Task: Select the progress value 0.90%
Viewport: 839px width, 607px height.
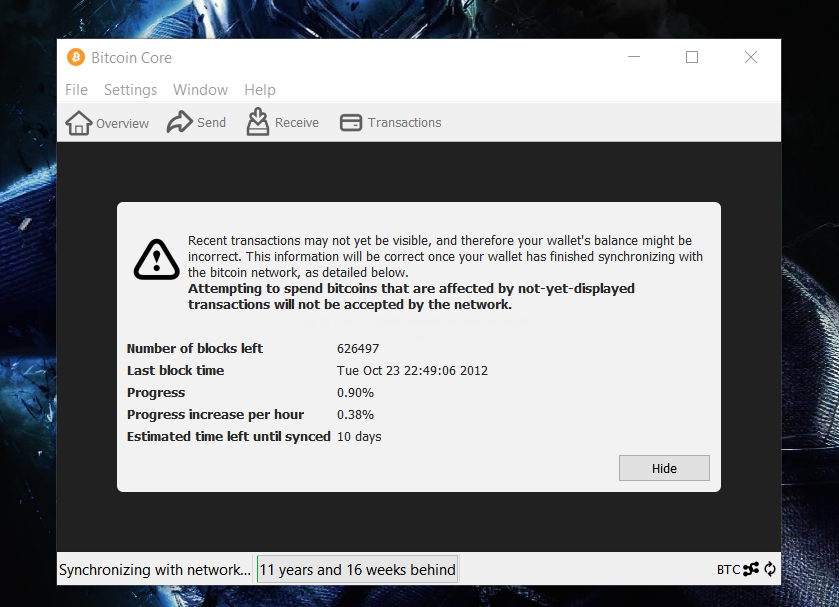Action: pos(355,392)
